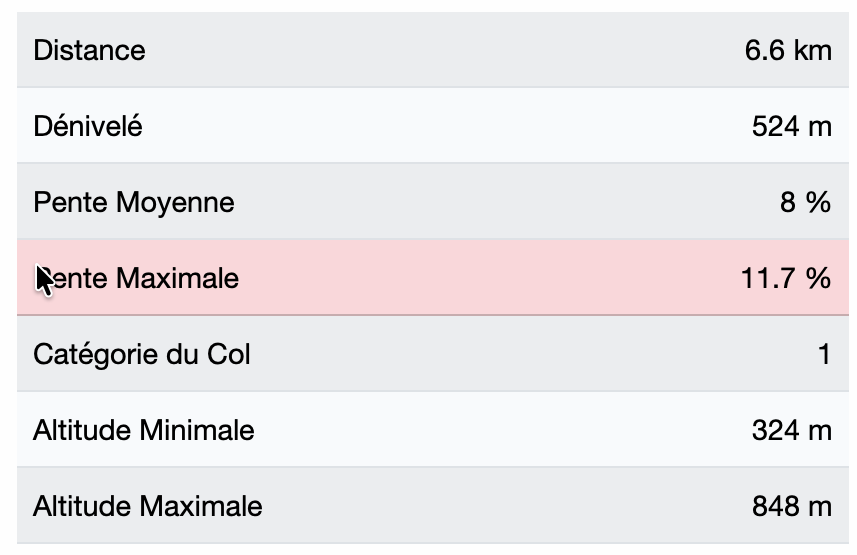Click the Altitude Maximale label
Screen dimensions: 857x555
pos(148,506)
